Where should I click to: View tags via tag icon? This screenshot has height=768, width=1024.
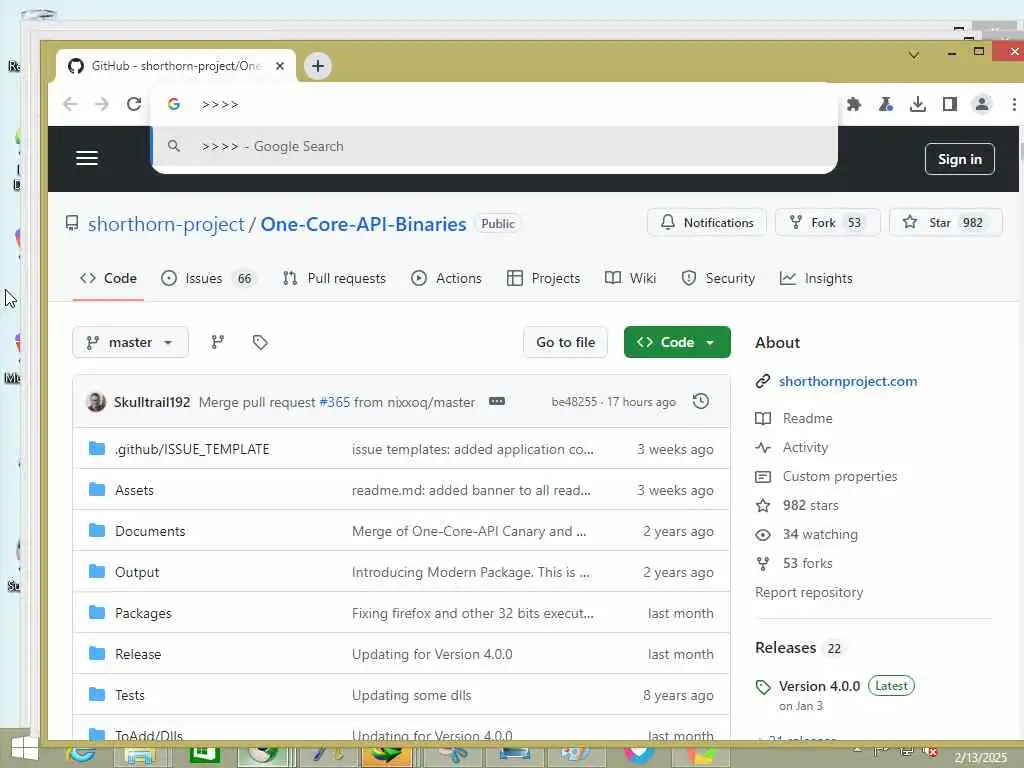tap(260, 342)
